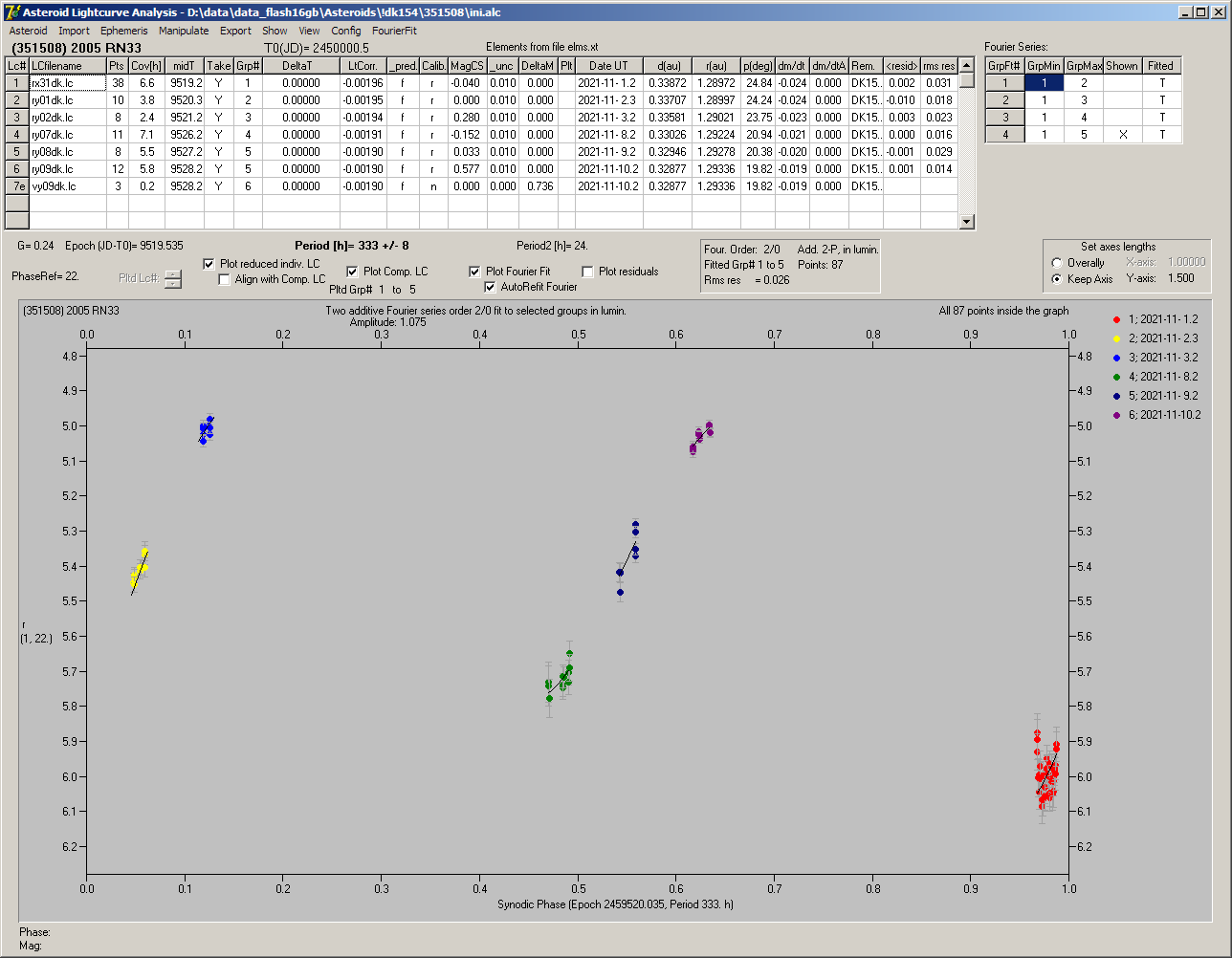Click MagCS value -0.152 in row 4

(467, 135)
